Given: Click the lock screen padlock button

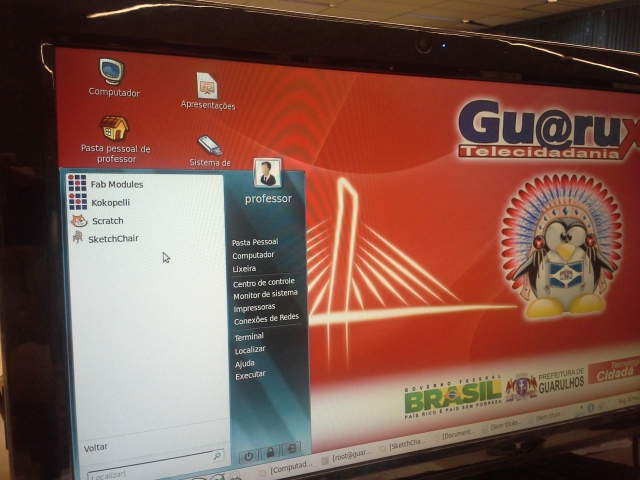Looking at the screenshot, I should 270,452.
